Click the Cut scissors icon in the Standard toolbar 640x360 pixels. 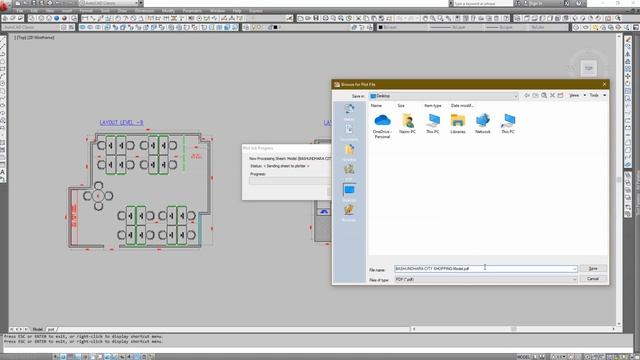pos(358,18)
